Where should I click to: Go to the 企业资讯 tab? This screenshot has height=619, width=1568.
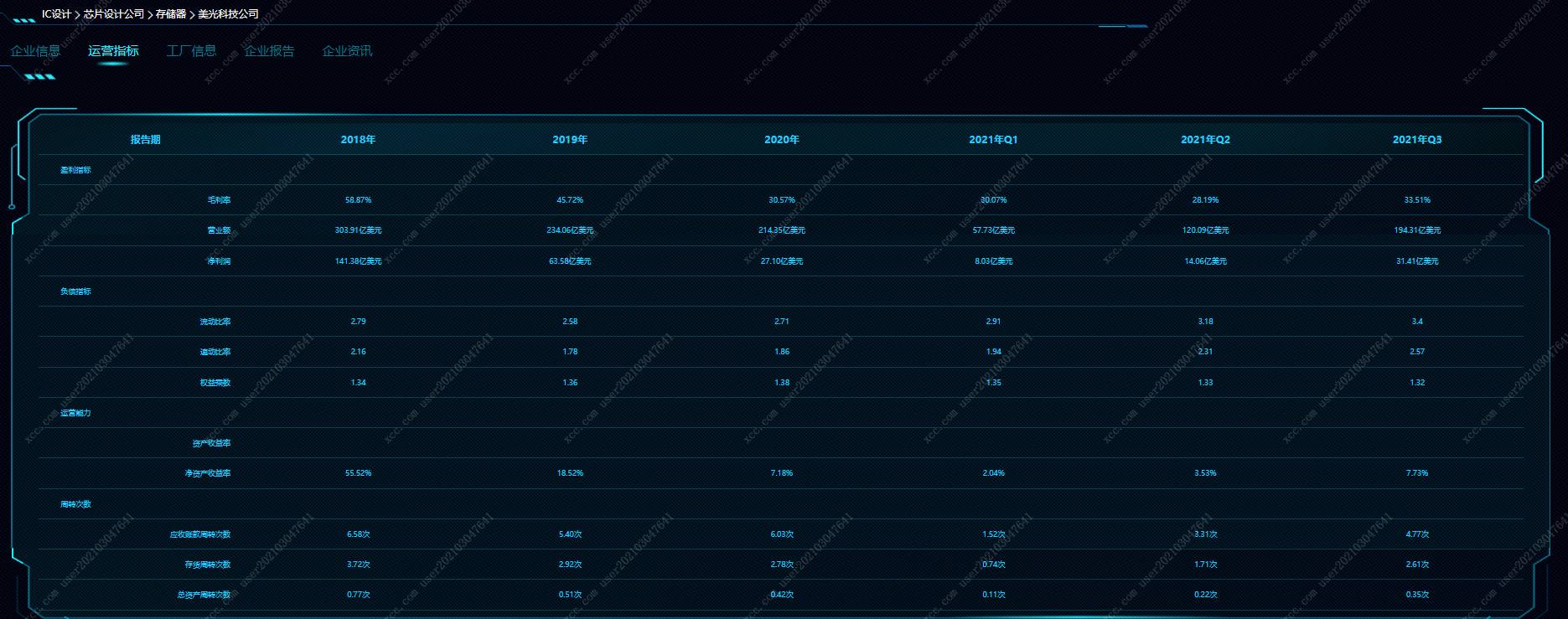[x=347, y=51]
